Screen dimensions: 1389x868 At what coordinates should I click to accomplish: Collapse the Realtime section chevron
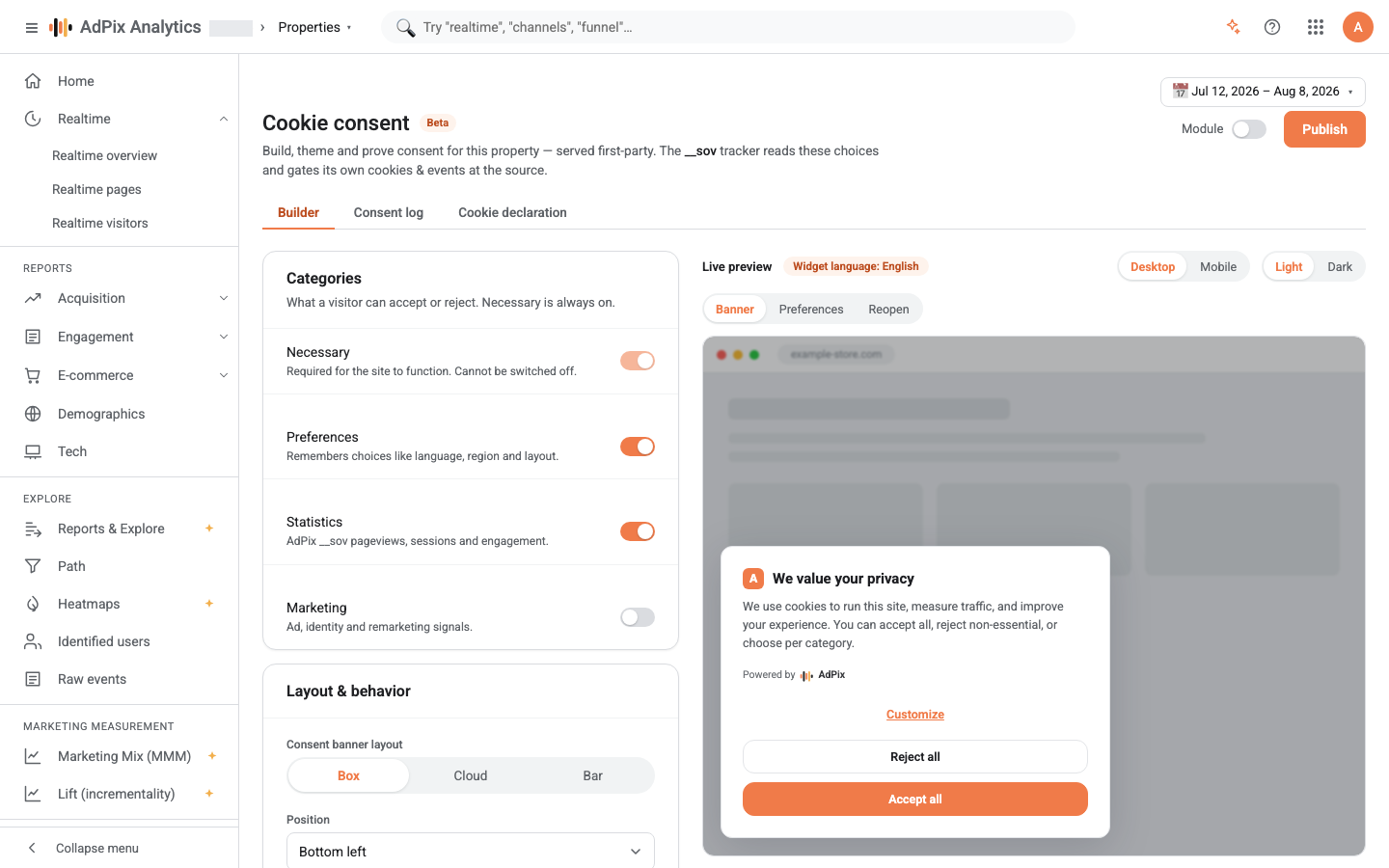[224, 119]
